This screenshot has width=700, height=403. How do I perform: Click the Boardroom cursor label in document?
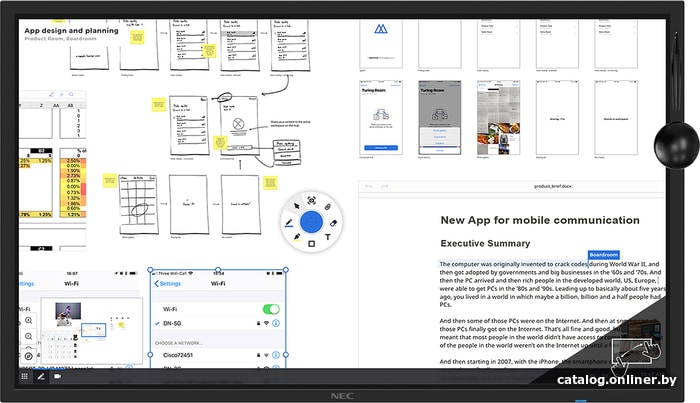coord(604,255)
